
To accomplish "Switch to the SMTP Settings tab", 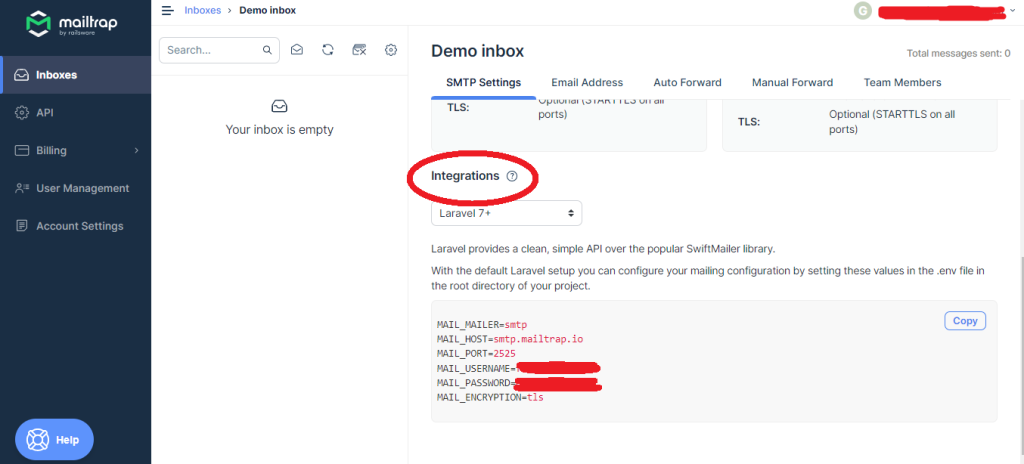I will click(x=483, y=83).
